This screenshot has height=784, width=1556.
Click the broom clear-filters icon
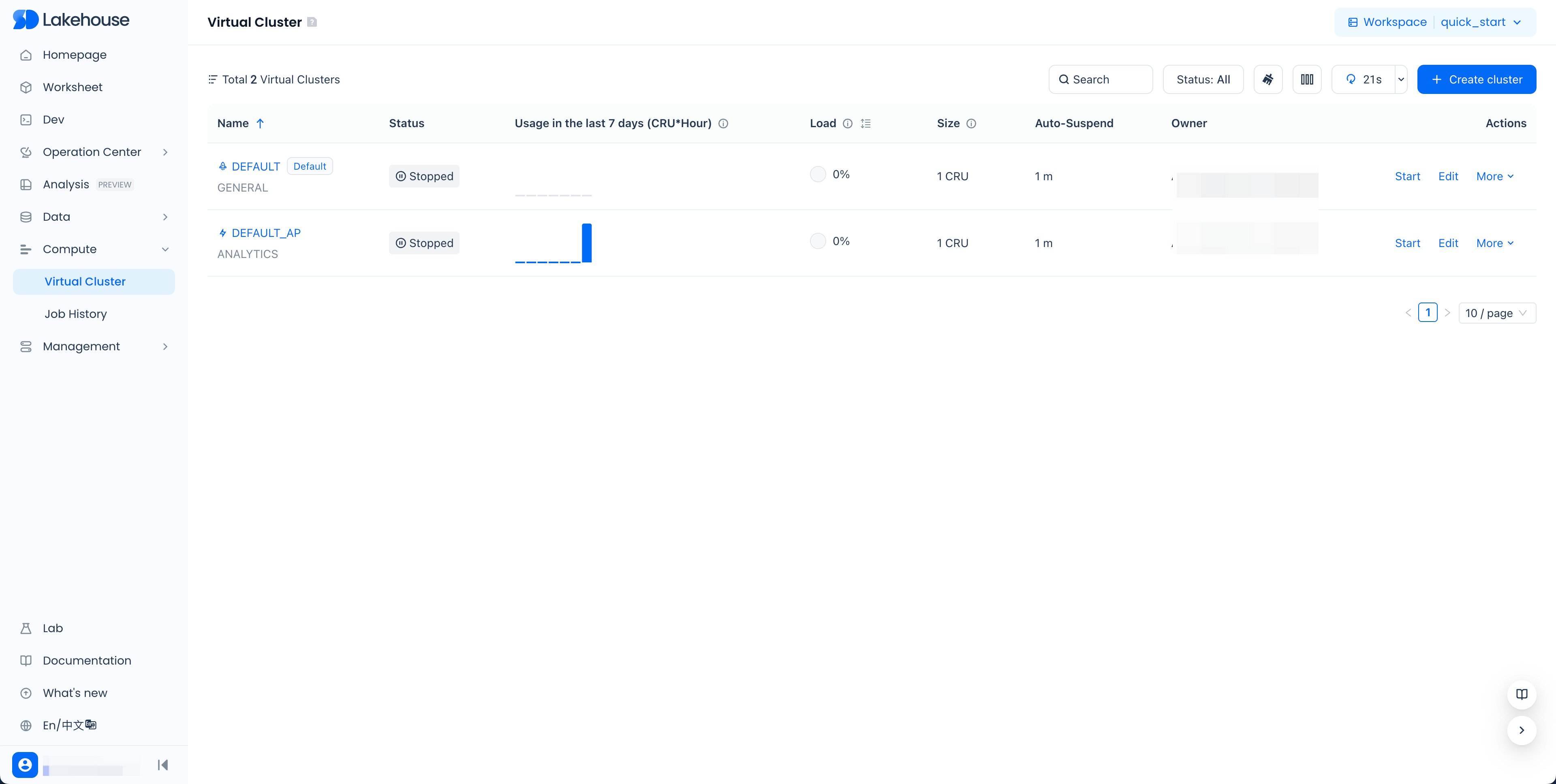pyautogui.click(x=1268, y=80)
